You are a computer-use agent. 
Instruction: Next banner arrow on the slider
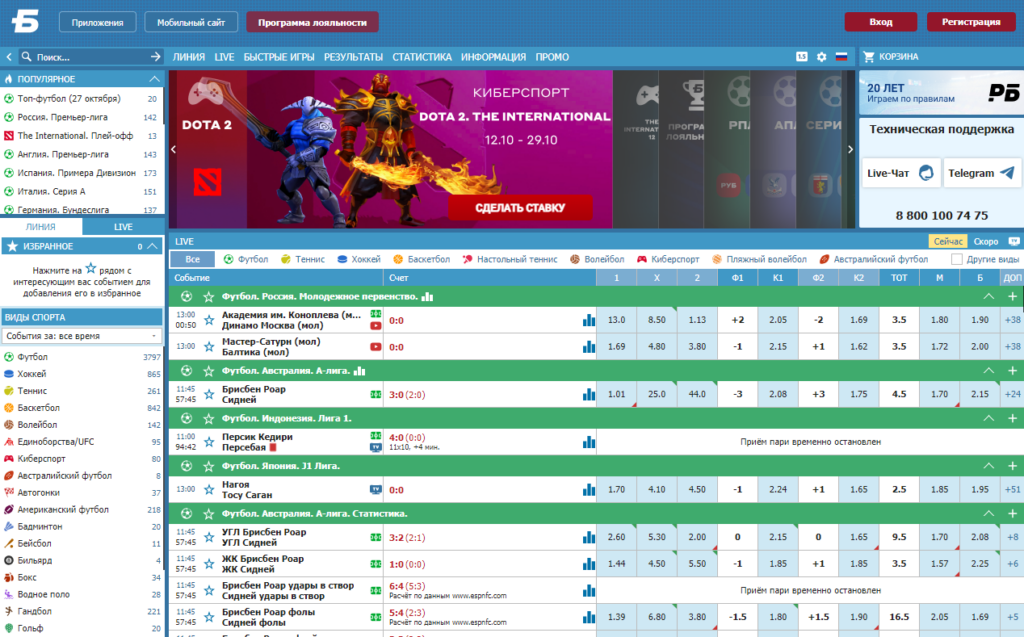click(x=850, y=150)
